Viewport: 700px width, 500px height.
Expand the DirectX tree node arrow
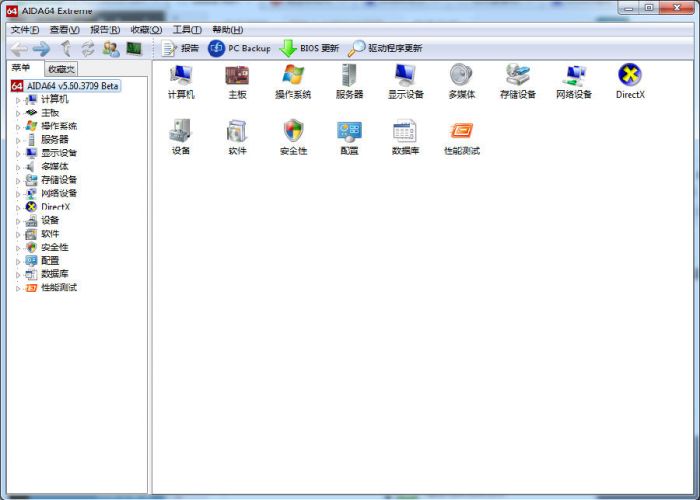click(x=18, y=207)
